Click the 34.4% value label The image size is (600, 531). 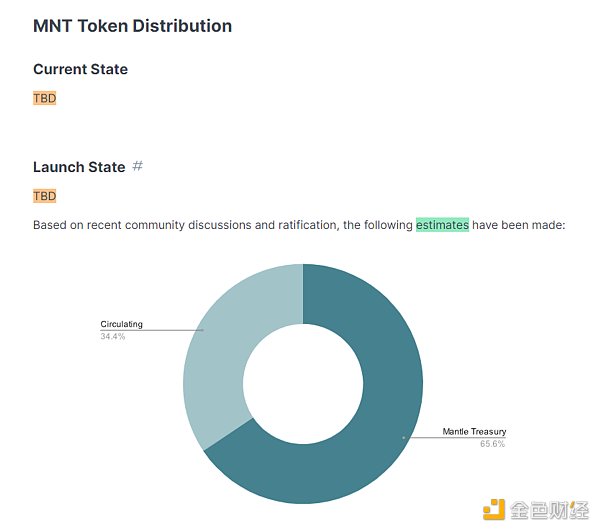[112, 336]
